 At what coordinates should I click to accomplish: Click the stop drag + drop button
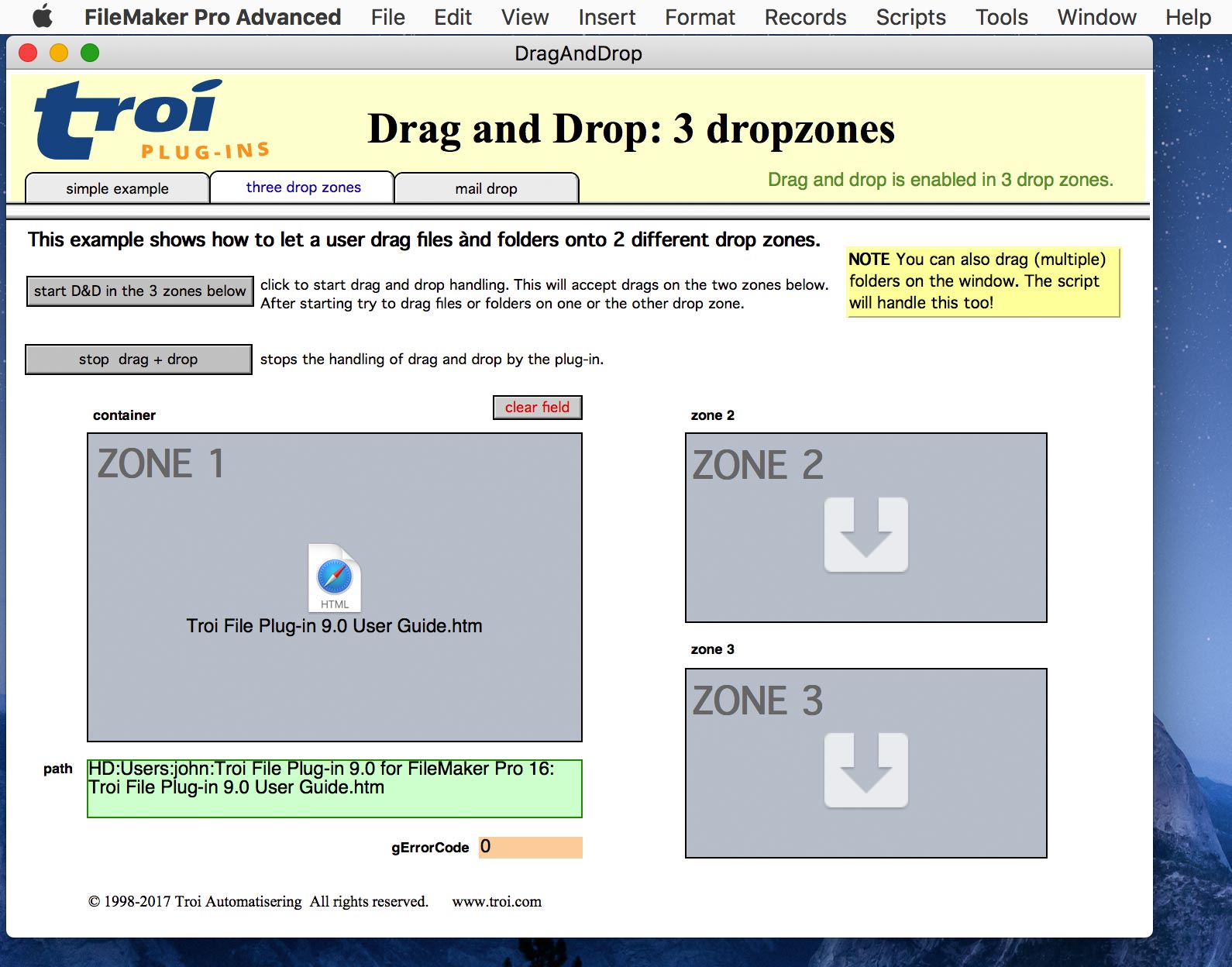pos(138,360)
